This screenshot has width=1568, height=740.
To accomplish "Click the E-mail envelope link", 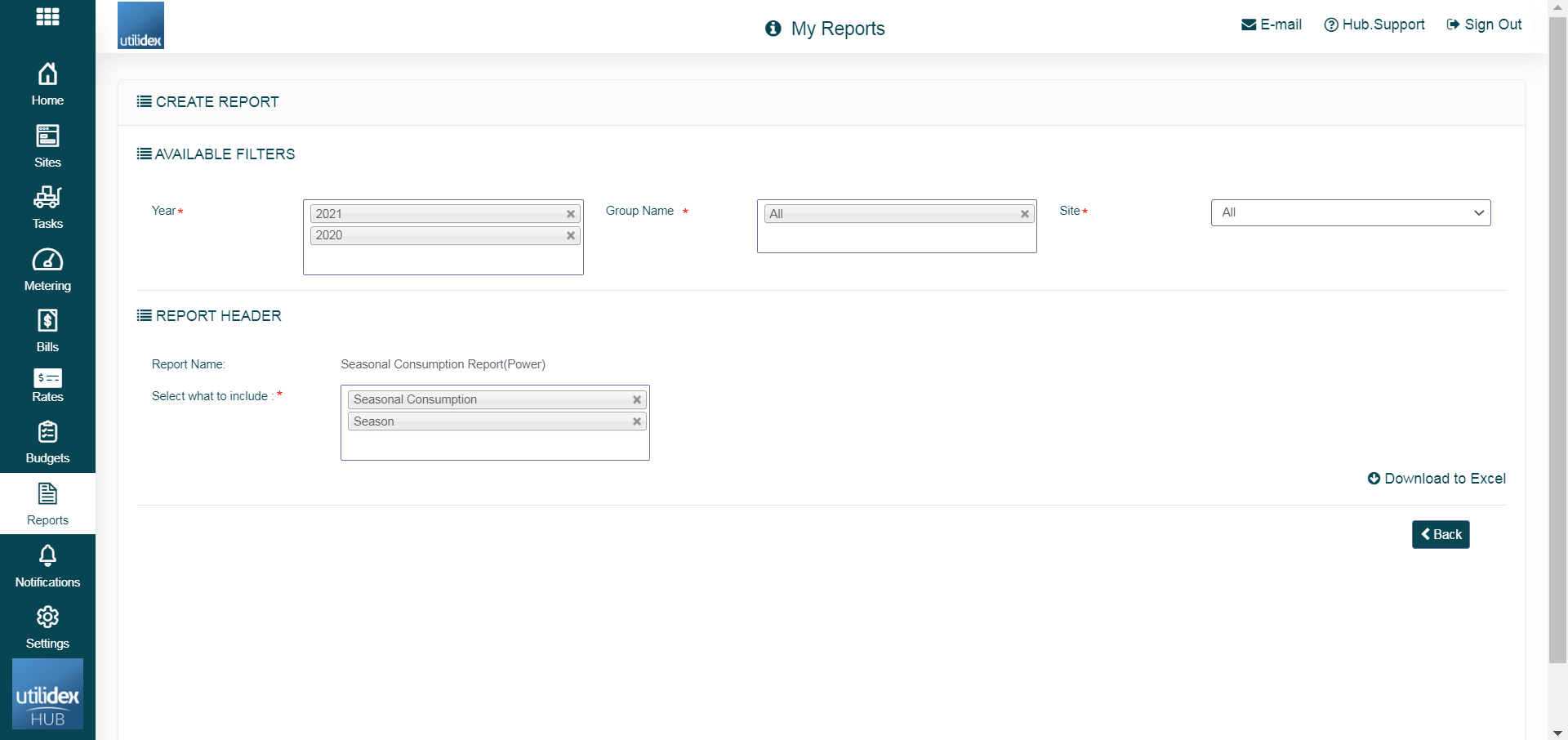I will click(x=1272, y=25).
